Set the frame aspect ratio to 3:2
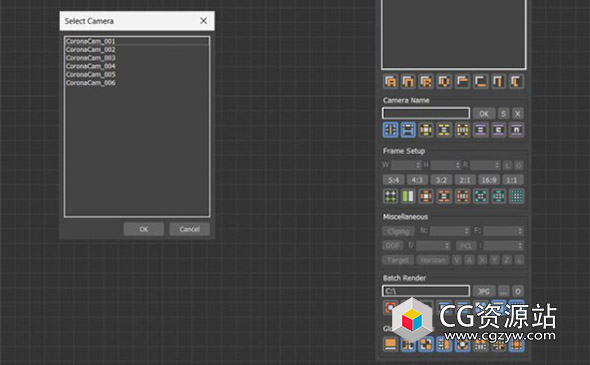The height and width of the screenshot is (365, 590). pos(441,180)
